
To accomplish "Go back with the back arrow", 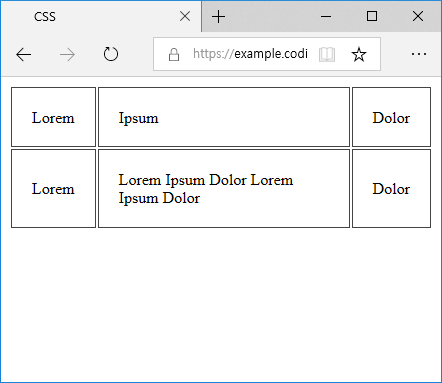I will pyautogui.click(x=23, y=54).
